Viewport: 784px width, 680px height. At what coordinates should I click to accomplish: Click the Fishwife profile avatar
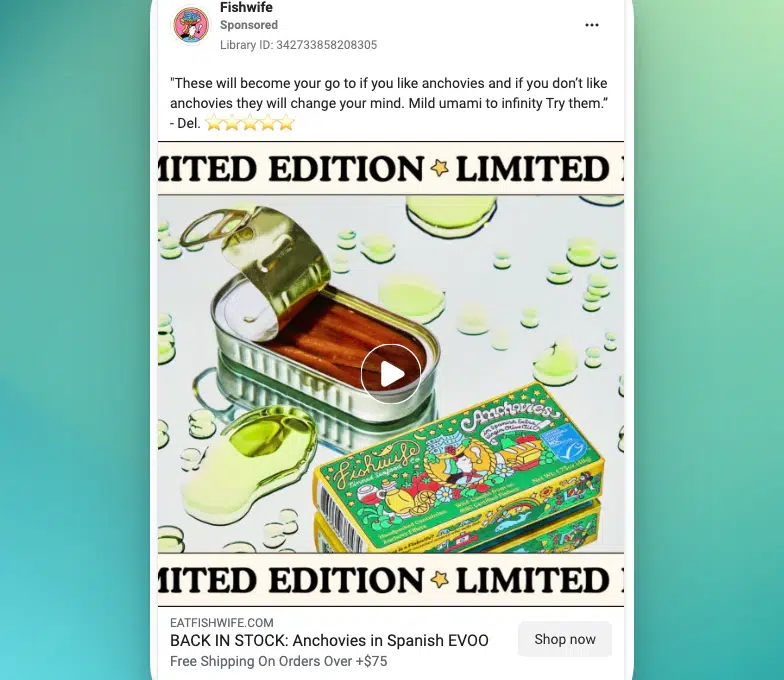point(191,24)
